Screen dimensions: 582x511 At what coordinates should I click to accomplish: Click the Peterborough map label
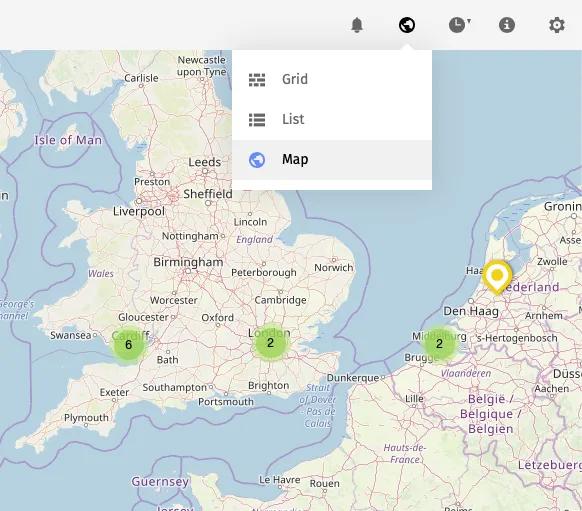(264, 272)
